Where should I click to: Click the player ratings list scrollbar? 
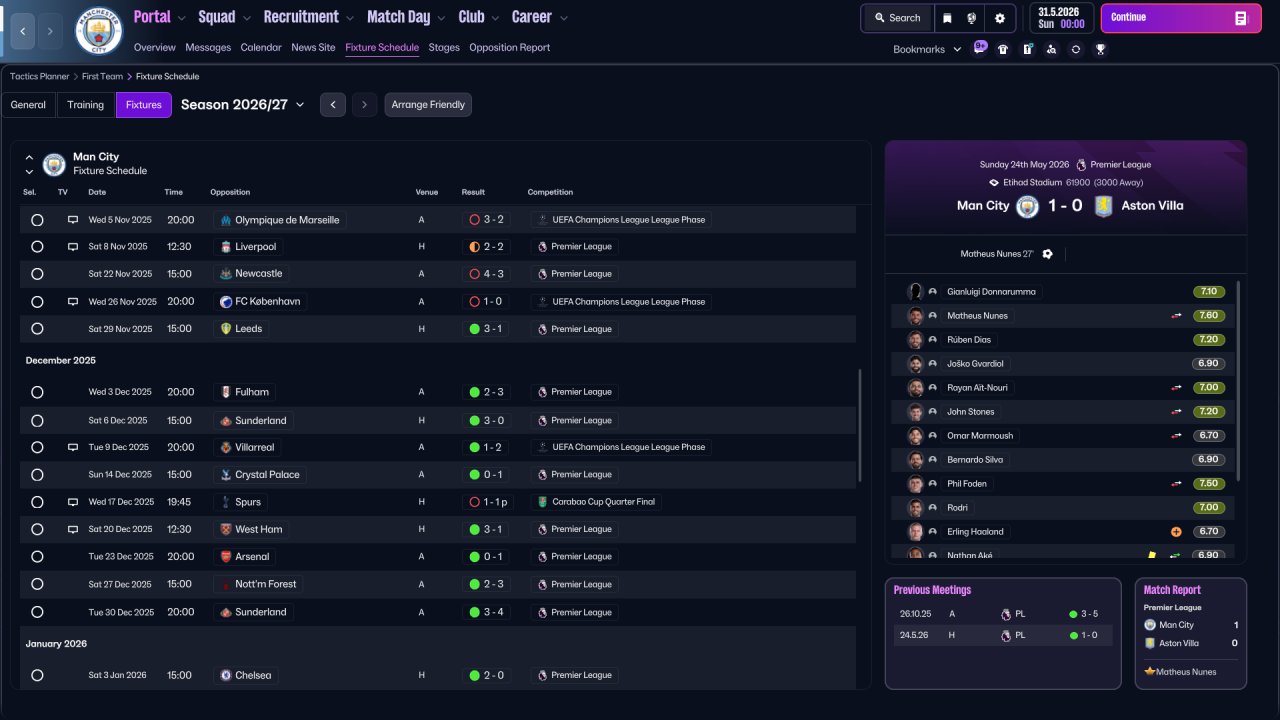pos(1238,380)
